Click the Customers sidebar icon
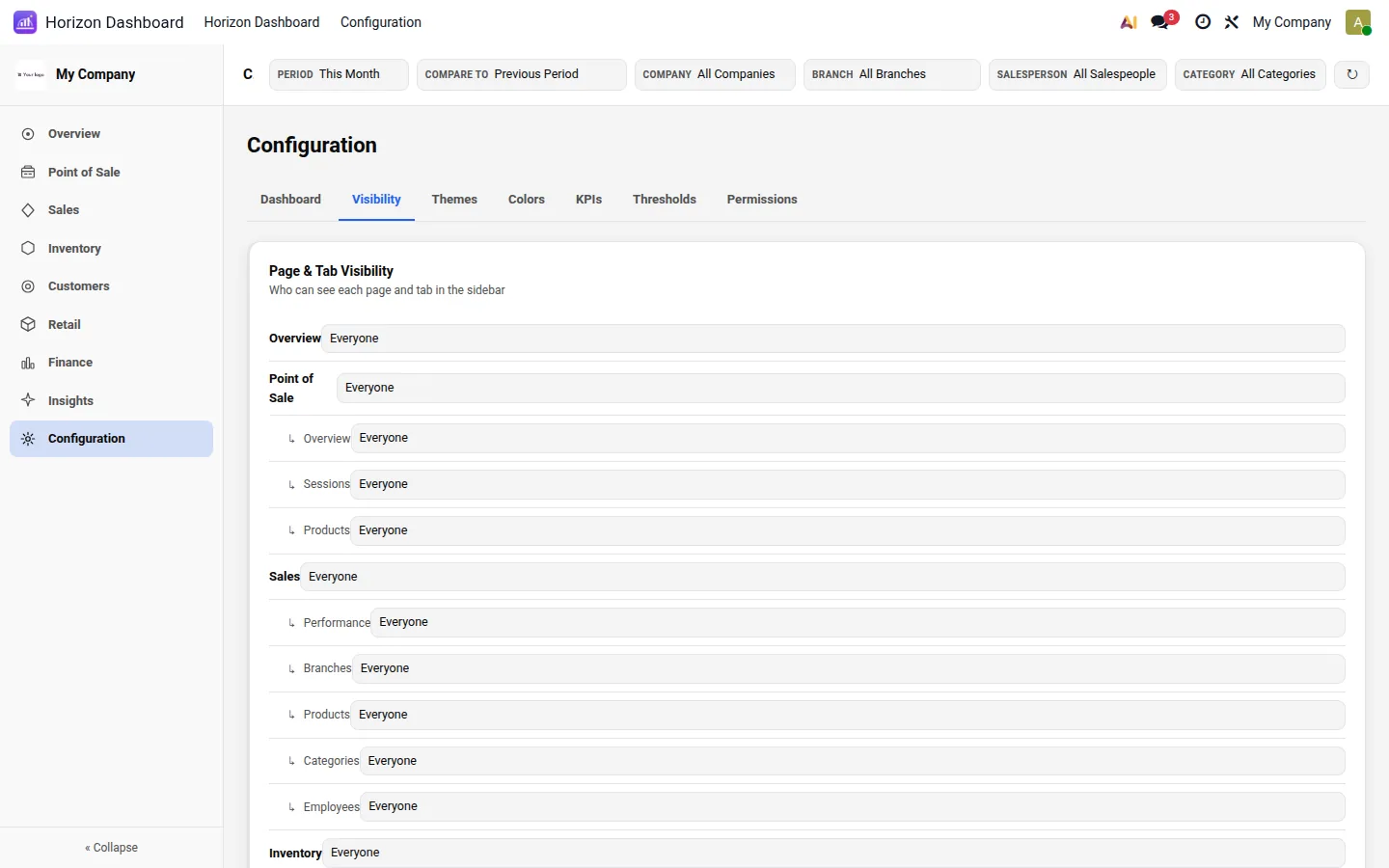Image resolution: width=1389 pixels, height=868 pixels. (x=28, y=286)
